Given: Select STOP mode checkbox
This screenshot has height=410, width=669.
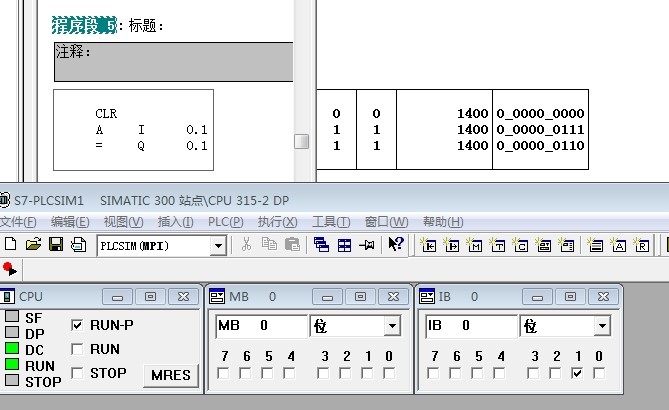Looking at the screenshot, I should pos(77,373).
